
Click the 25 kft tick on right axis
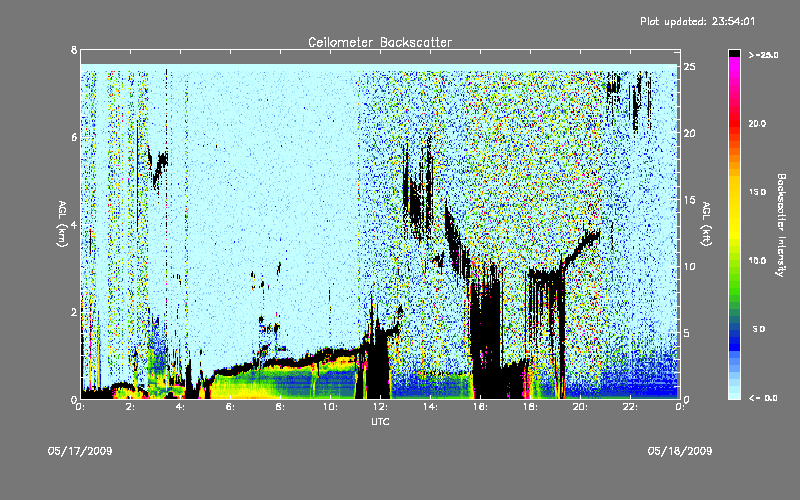click(690, 66)
